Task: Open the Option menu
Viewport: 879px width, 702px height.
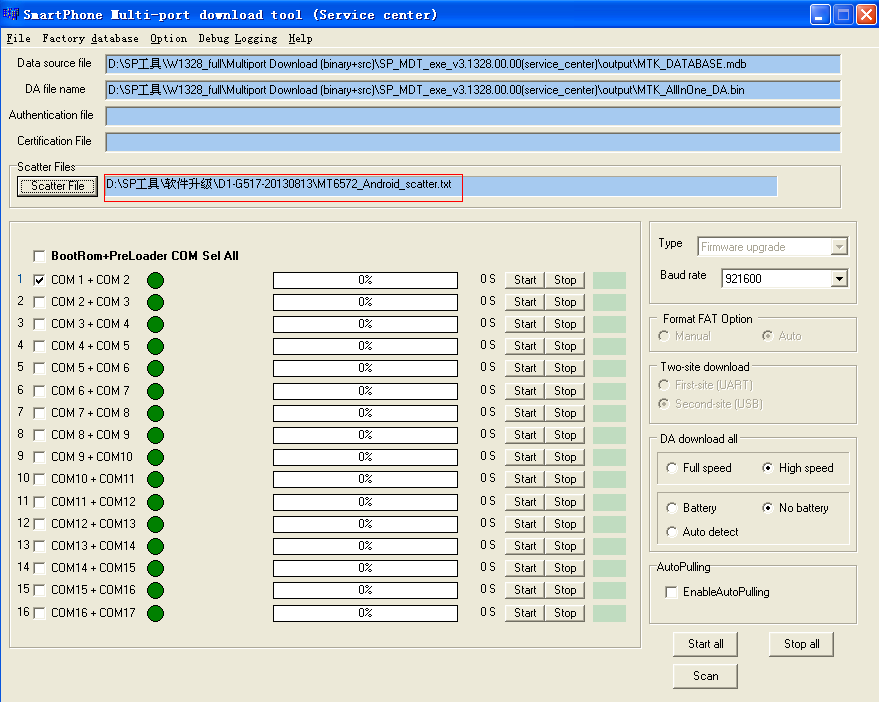Action: click(168, 39)
